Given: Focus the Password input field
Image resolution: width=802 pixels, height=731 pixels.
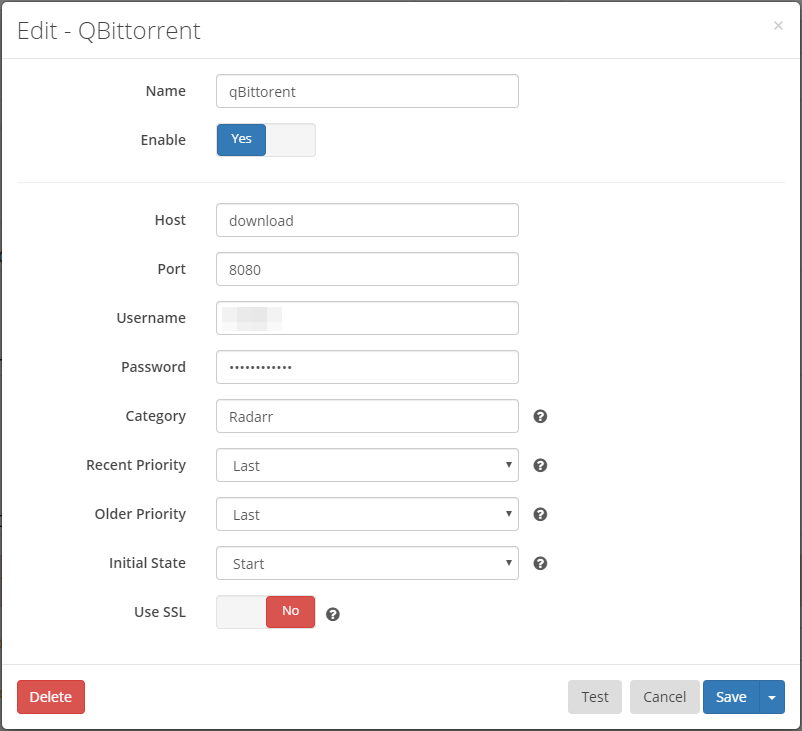Looking at the screenshot, I should pos(367,367).
